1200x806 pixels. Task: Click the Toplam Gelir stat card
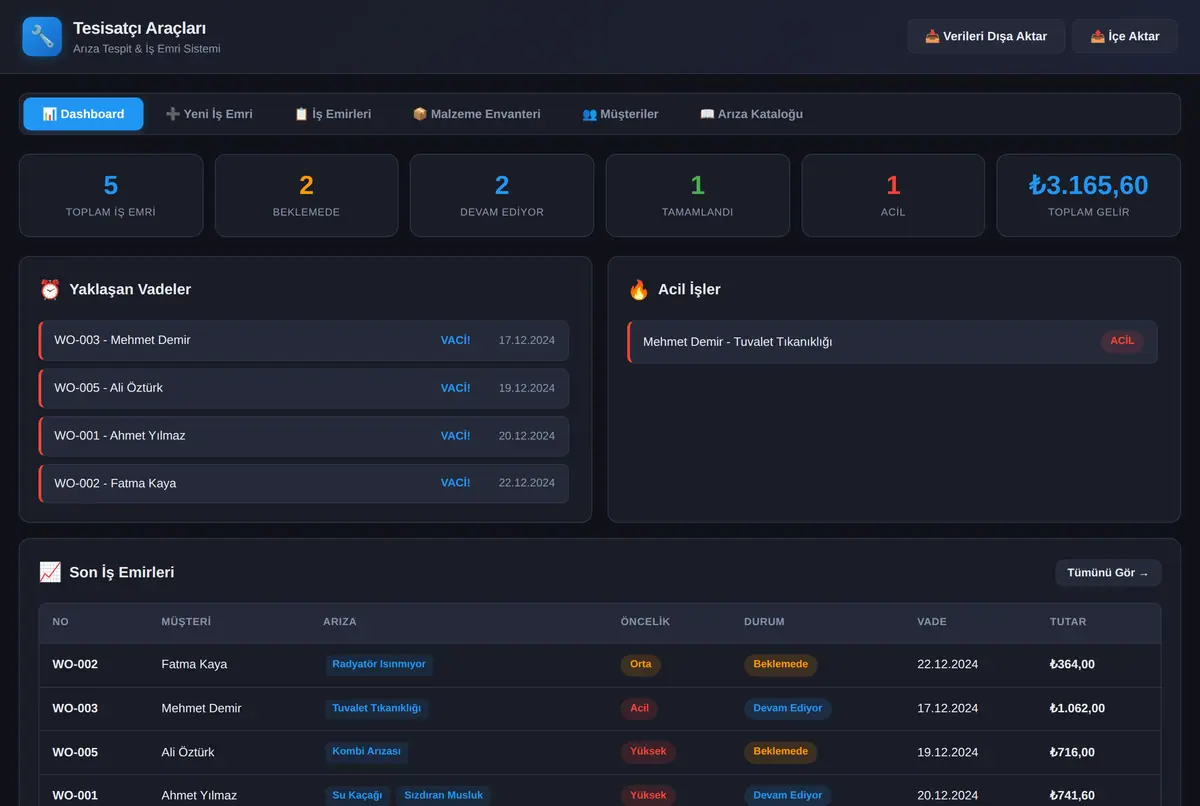pos(1089,195)
